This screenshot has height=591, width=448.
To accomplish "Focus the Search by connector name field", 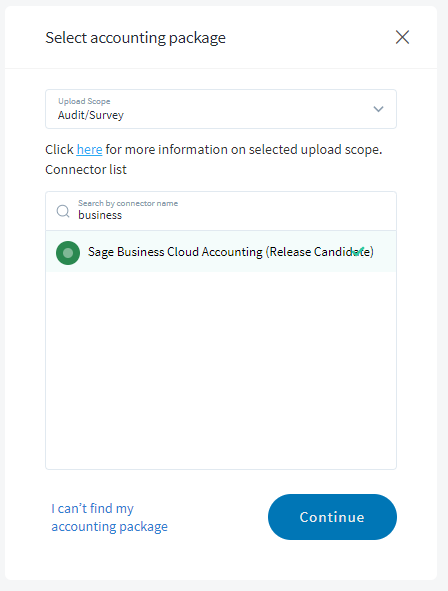I will coord(221,211).
